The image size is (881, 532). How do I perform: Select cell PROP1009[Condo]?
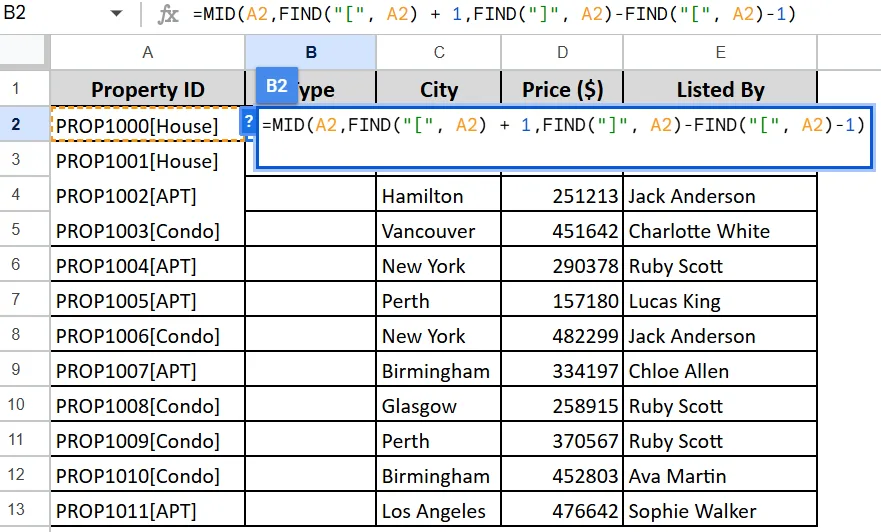(x=148, y=440)
